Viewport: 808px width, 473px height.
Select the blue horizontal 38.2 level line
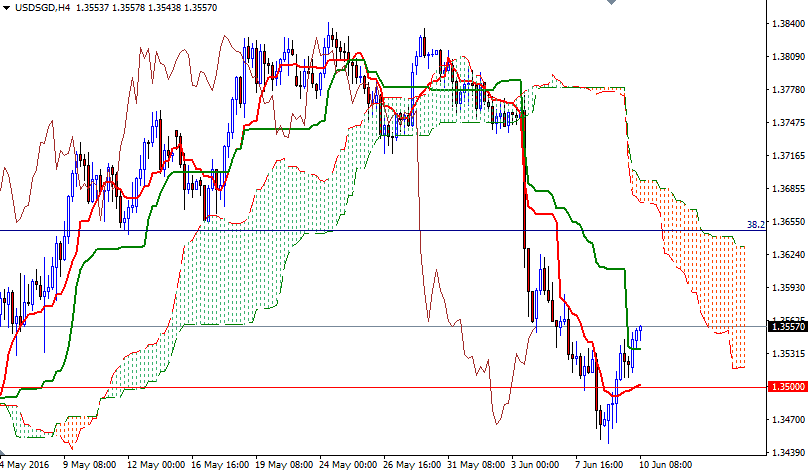point(300,231)
